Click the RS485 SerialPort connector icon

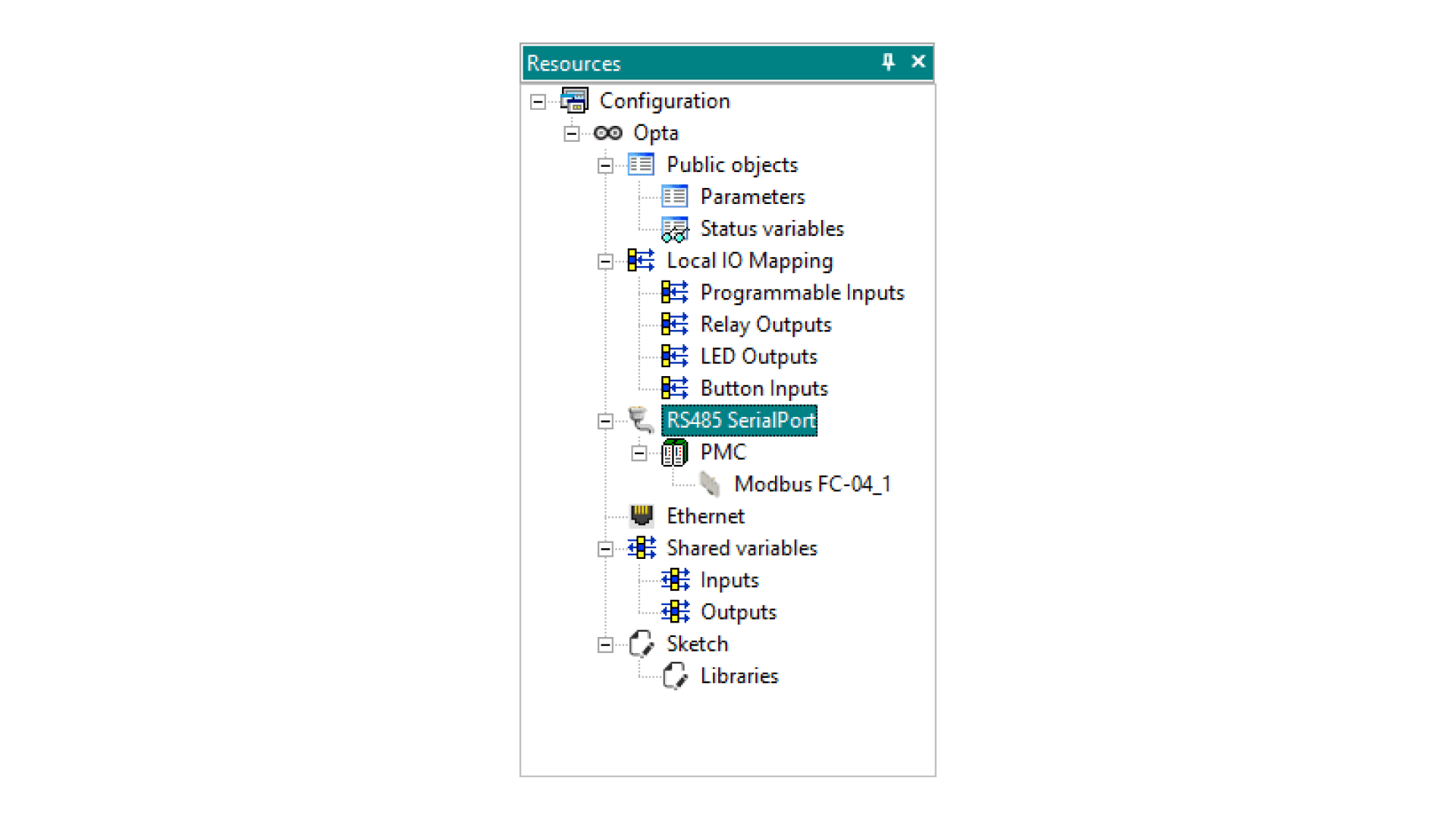click(x=641, y=420)
